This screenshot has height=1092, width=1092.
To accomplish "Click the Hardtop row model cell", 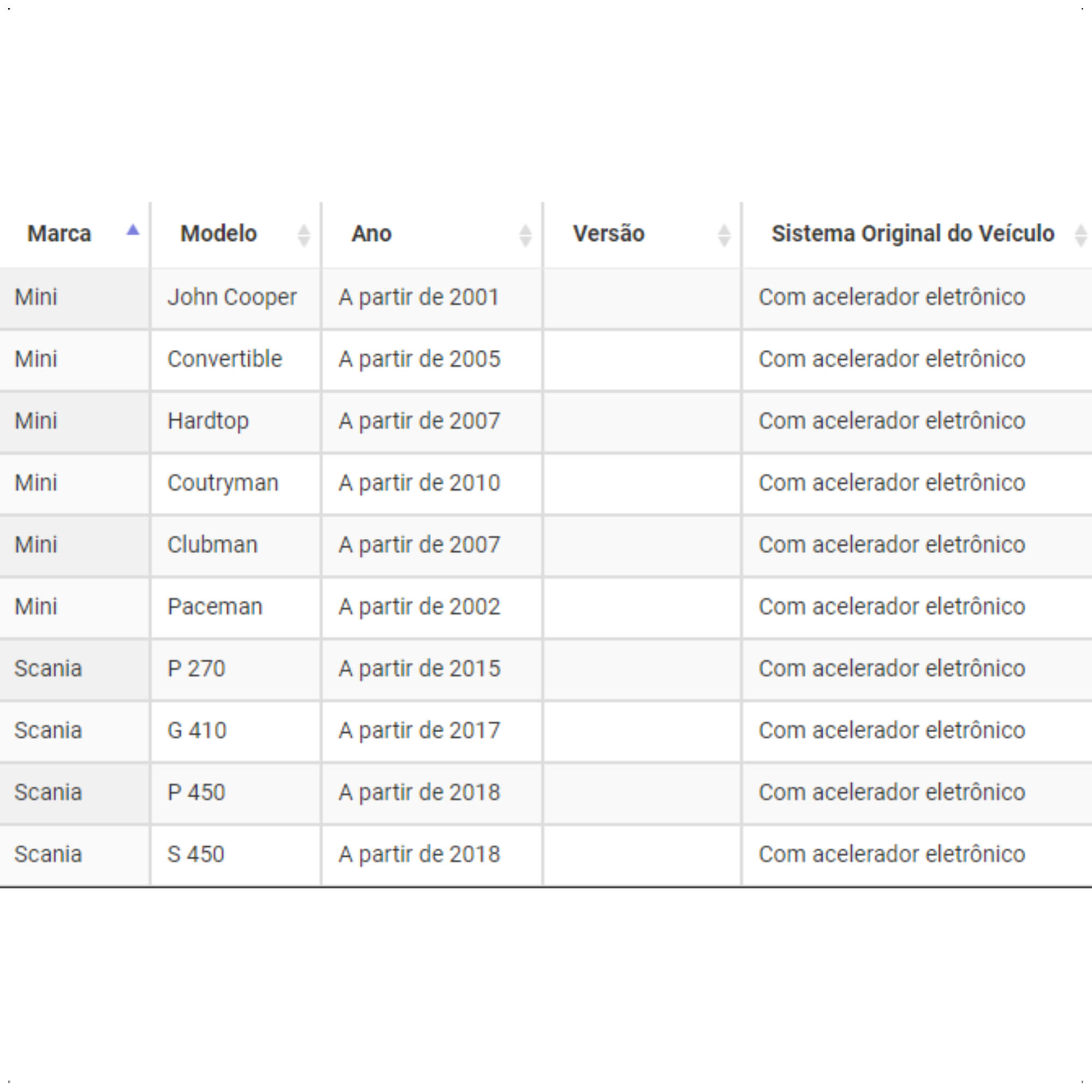I will click(x=236, y=422).
